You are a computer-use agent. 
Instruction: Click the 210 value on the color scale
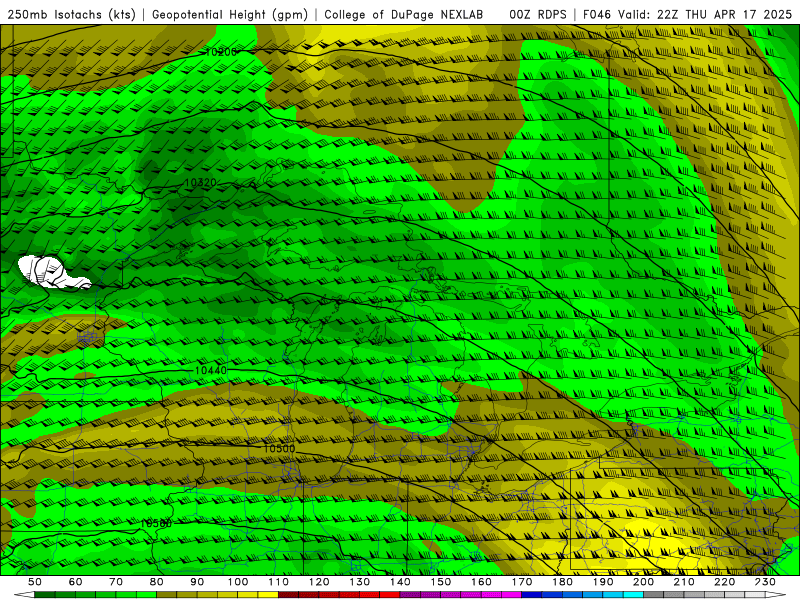[684, 582]
